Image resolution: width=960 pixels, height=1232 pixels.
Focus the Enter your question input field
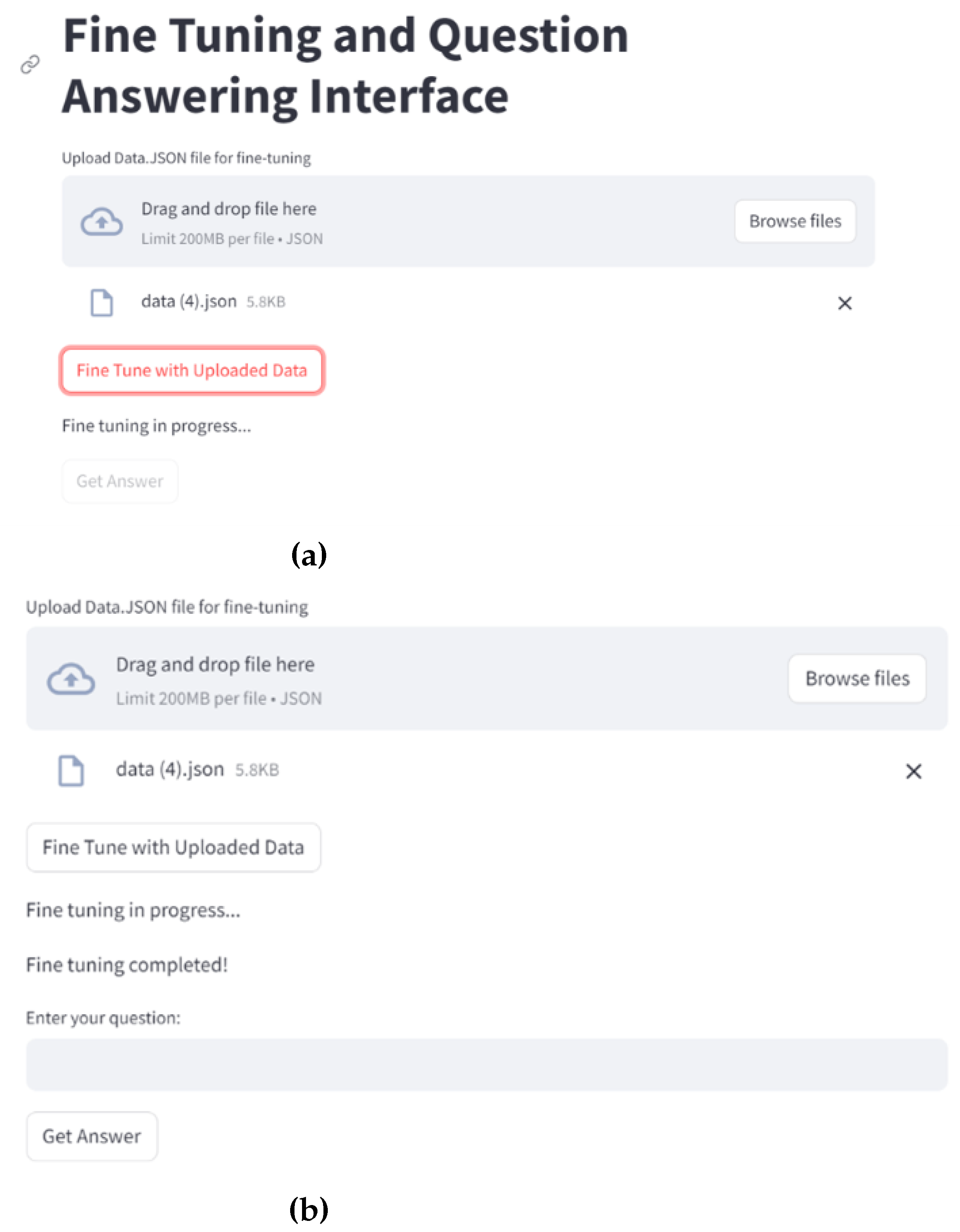[486, 1064]
